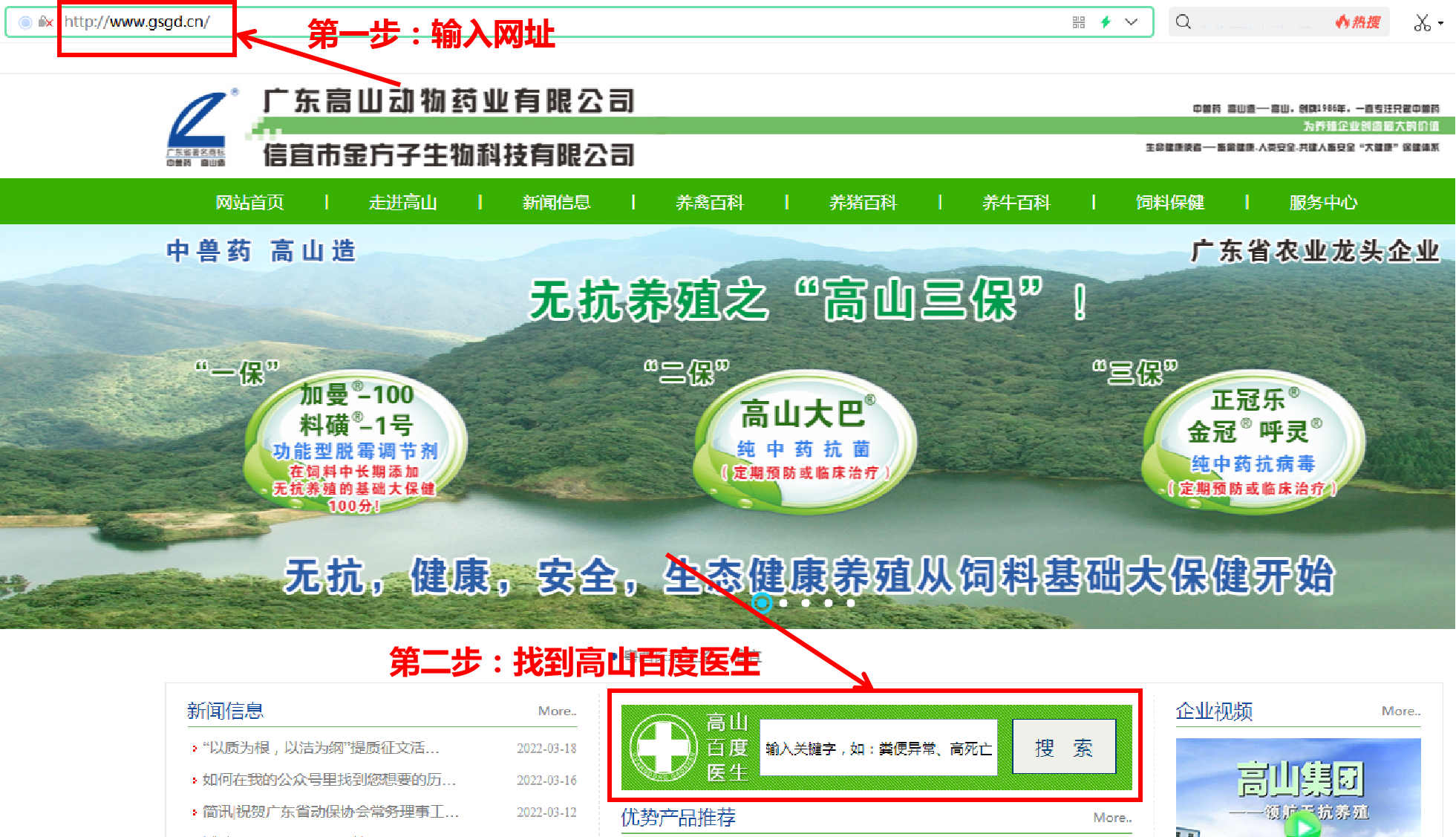
Task: Expand More link next to 优势产品推荐
Action: 1112,817
